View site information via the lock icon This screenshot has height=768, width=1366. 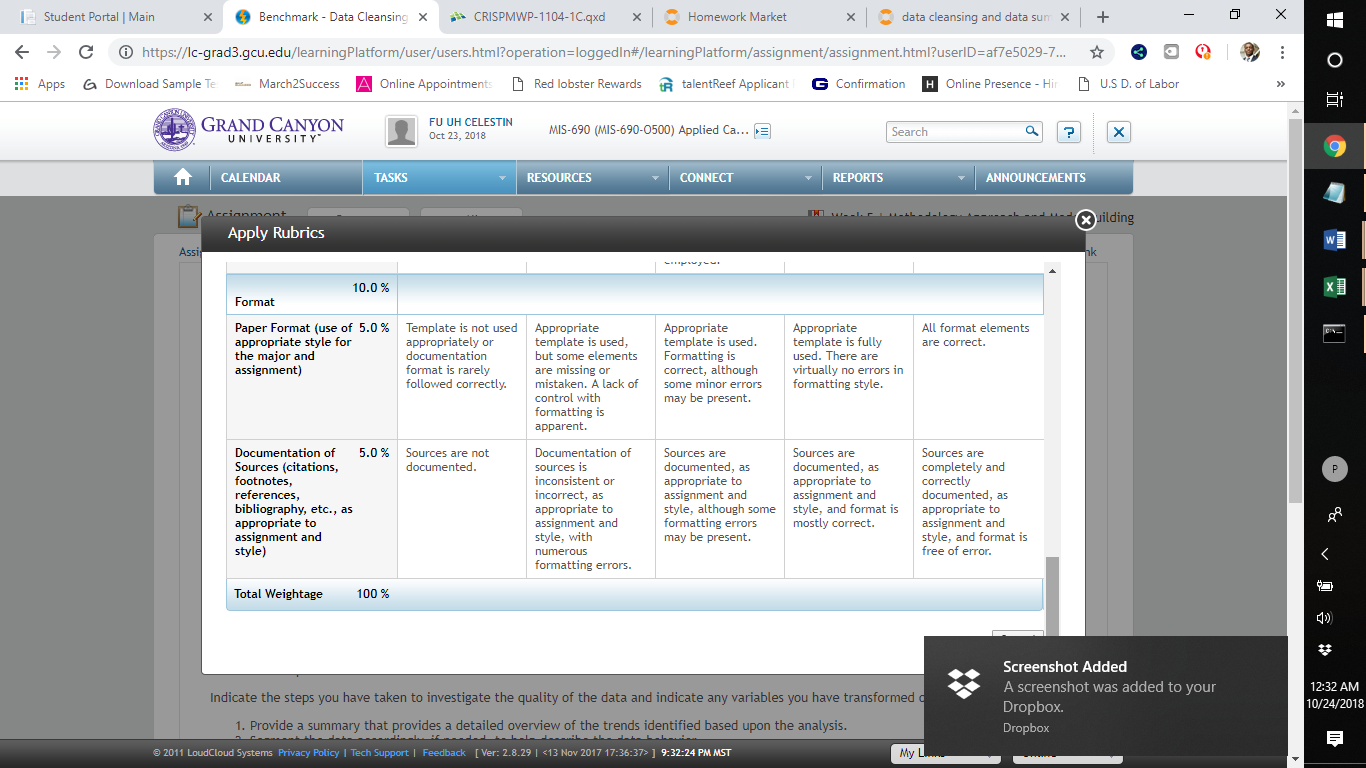point(126,52)
